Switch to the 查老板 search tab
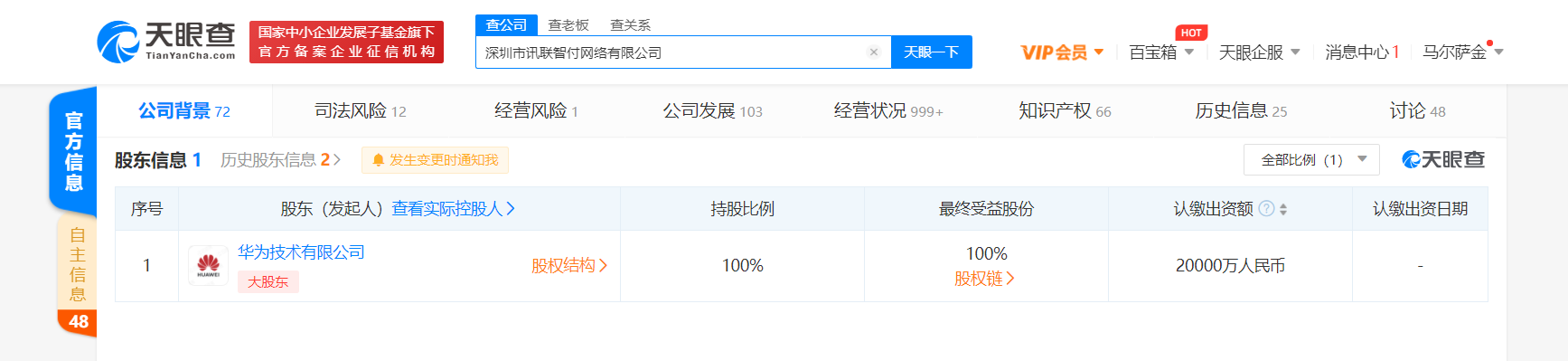Screen dimensions: 1568x361 pos(568,25)
